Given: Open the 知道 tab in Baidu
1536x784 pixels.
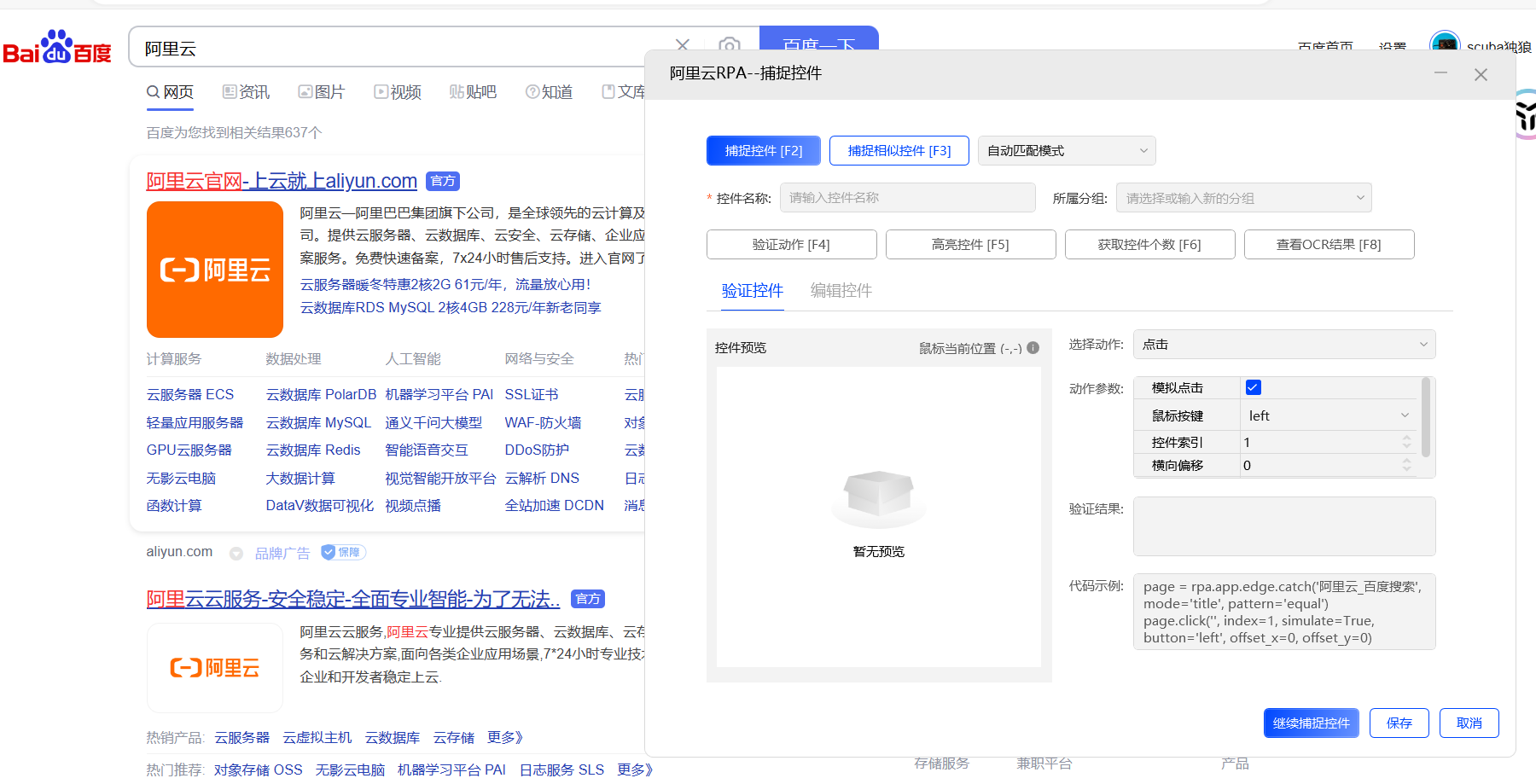Looking at the screenshot, I should pos(549,92).
